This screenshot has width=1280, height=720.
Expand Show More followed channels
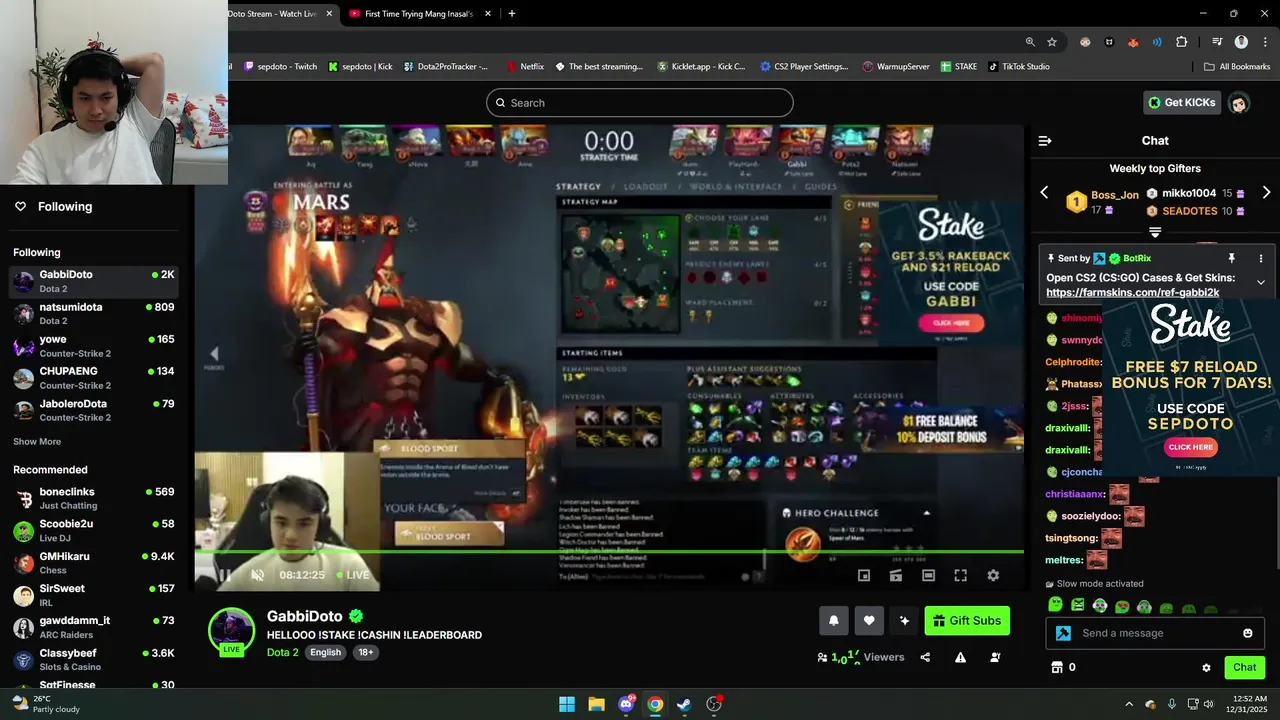pyautogui.click(x=37, y=441)
